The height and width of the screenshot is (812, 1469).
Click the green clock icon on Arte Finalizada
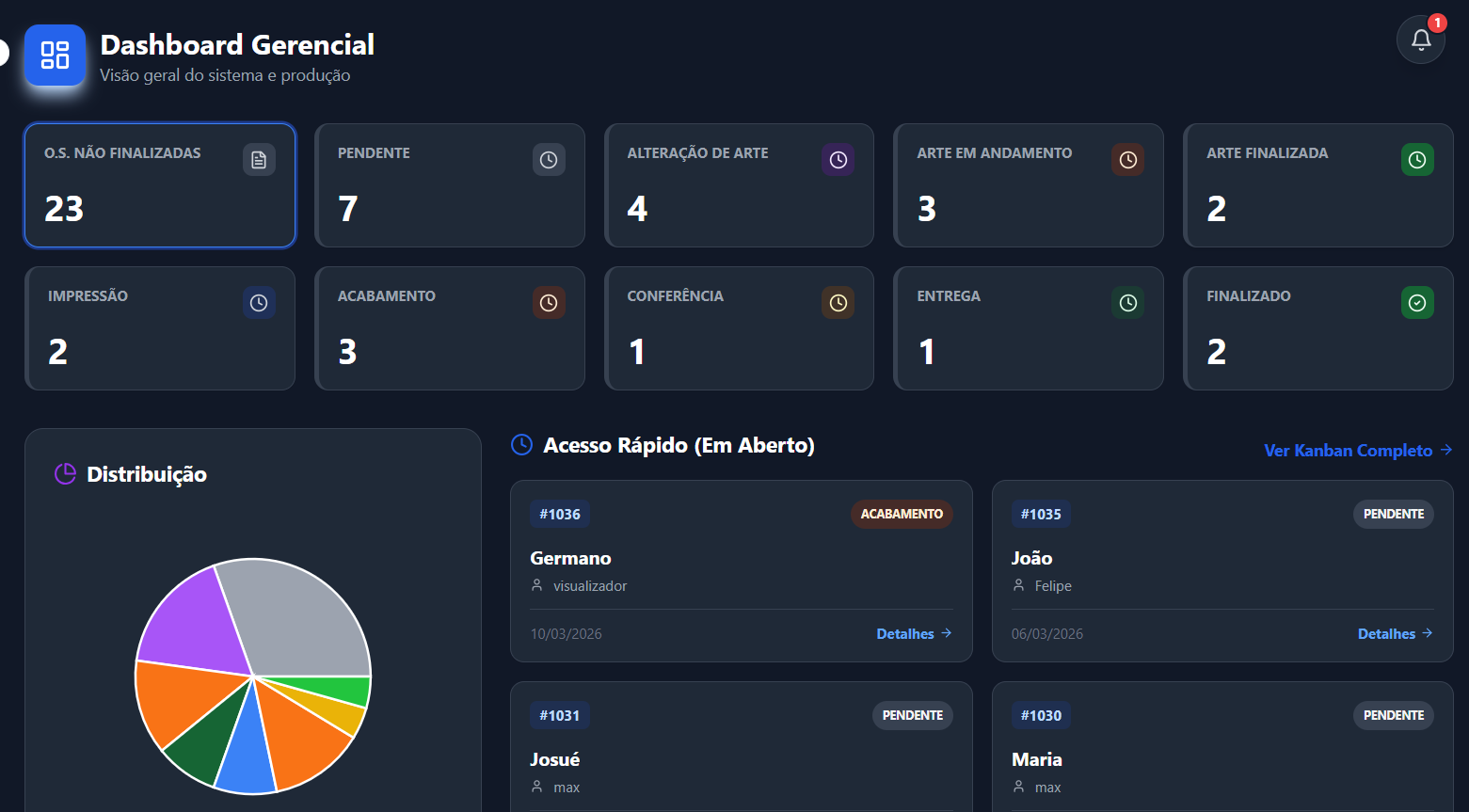(x=1417, y=160)
